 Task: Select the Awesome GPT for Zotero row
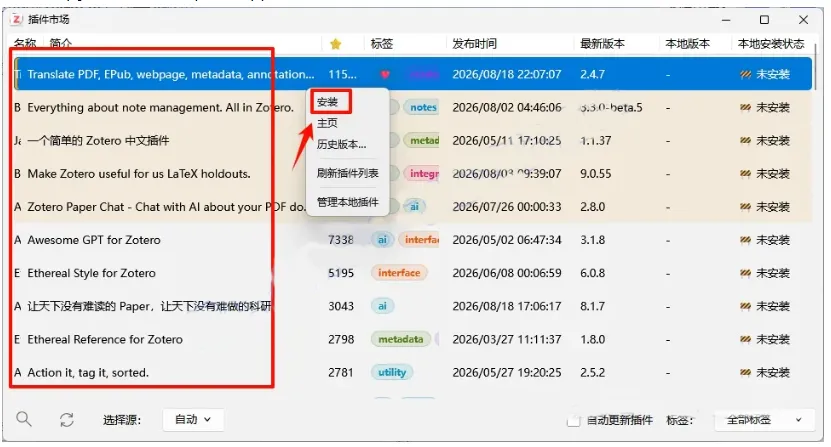tap(413, 240)
